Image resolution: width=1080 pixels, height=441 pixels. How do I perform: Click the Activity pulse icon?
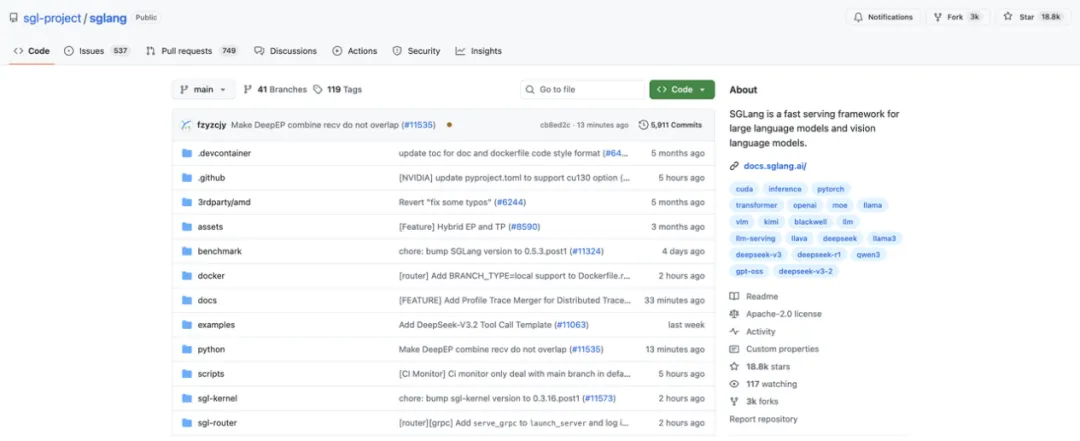[x=734, y=331]
